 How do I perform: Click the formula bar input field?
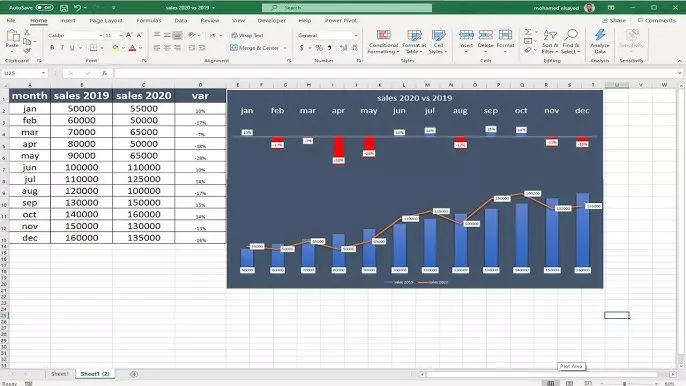tap(395, 73)
